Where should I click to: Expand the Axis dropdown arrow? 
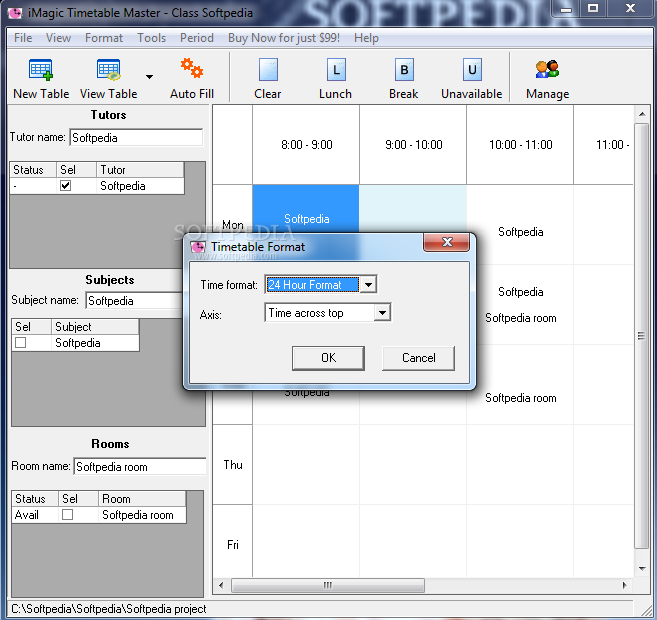(382, 313)
